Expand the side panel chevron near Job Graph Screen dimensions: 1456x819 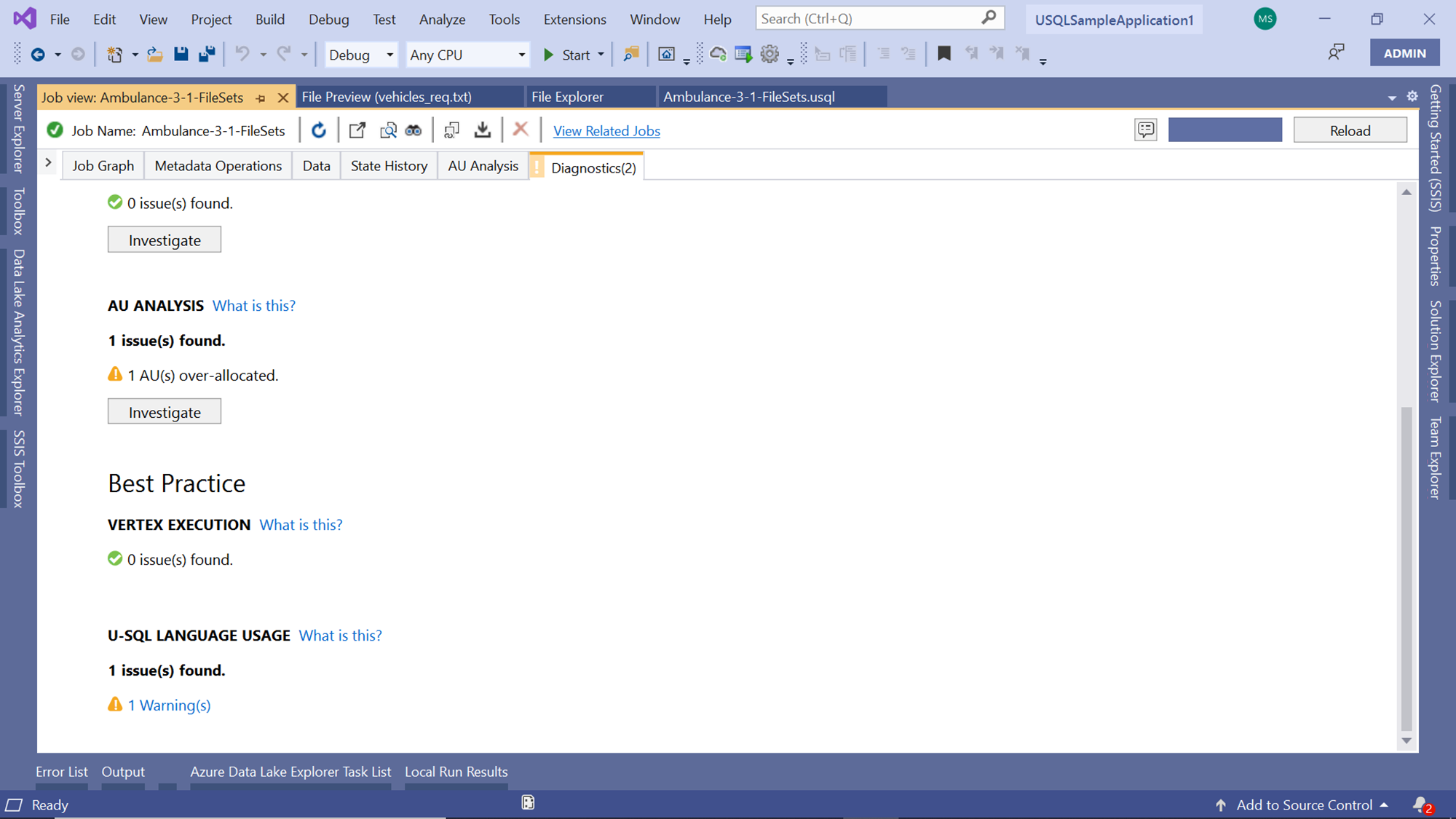48,163
